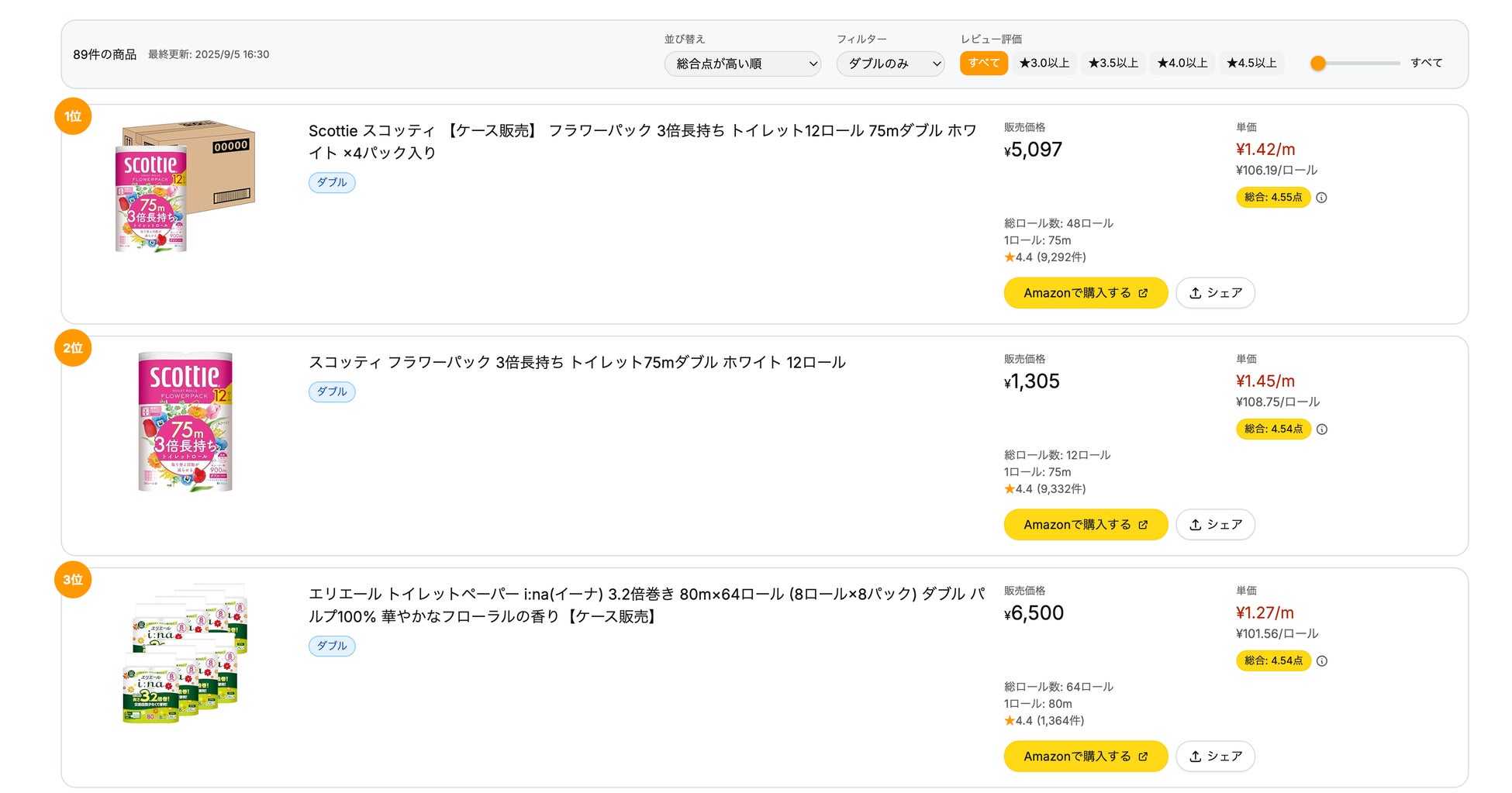The height and width of the screenshot is (793, 1512).
Task: Open the Scottie case box product thumbnail
Action: [x=185, y=186]
